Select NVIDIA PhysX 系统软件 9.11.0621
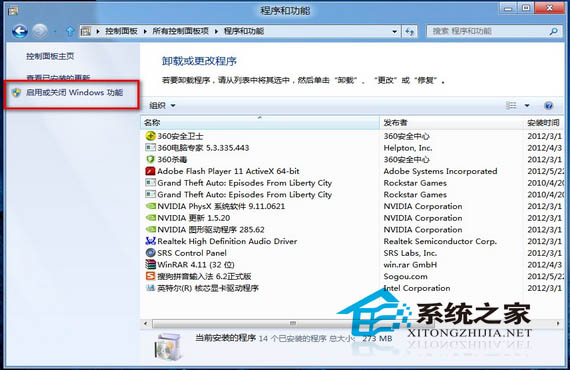 point(221,206)
